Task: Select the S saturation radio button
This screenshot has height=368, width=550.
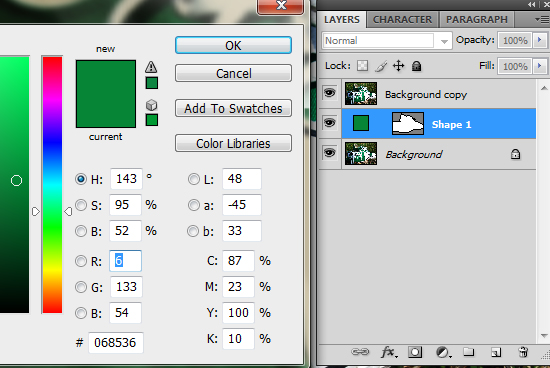Action: pyautogui.click(x=81, y=205)
